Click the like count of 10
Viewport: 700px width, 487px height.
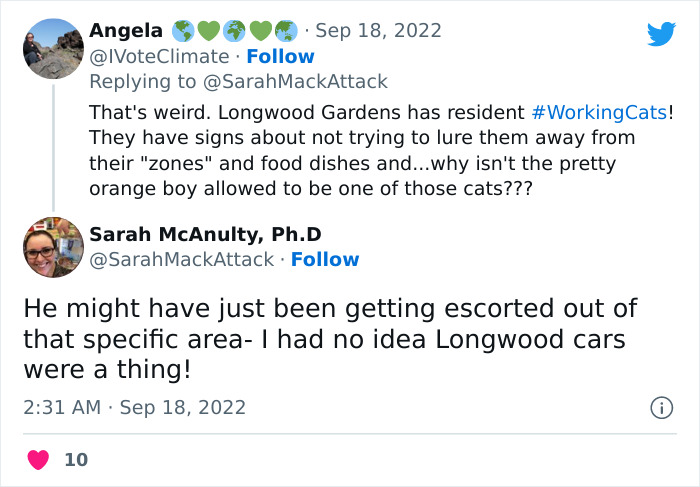coord(76,460)
